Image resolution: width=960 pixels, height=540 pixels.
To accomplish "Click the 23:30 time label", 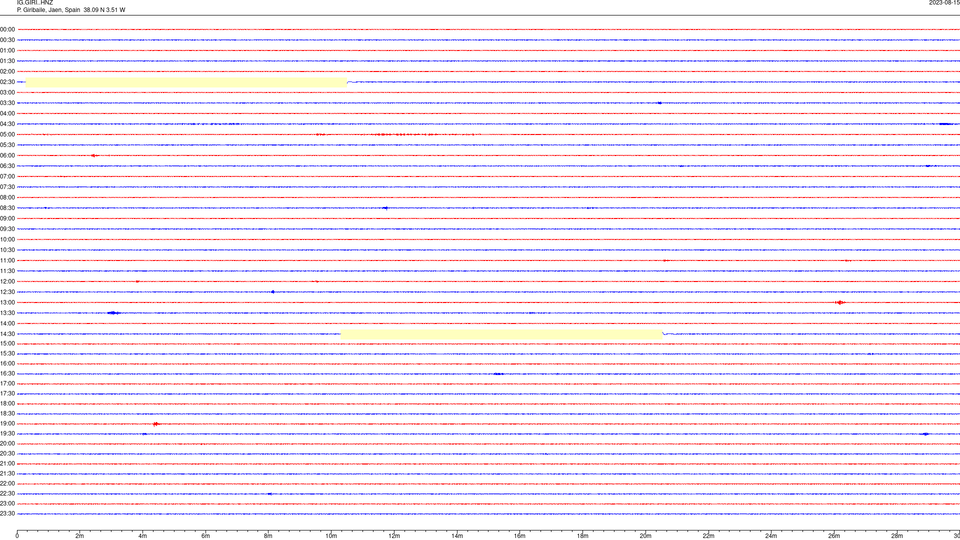I will coord(8,514).
